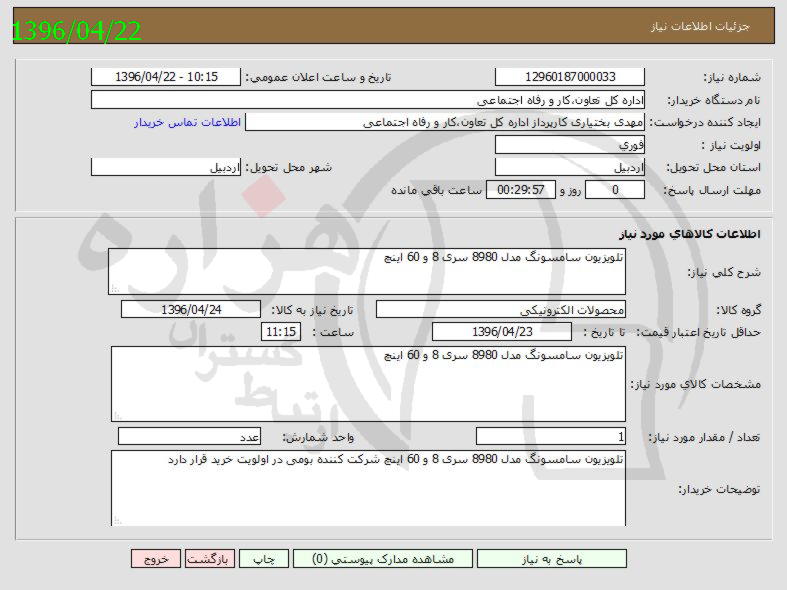Select the 'شماره نیاز' number field
Image resolution: width=787 pixels, height=590 pixels.
(570, 77)
